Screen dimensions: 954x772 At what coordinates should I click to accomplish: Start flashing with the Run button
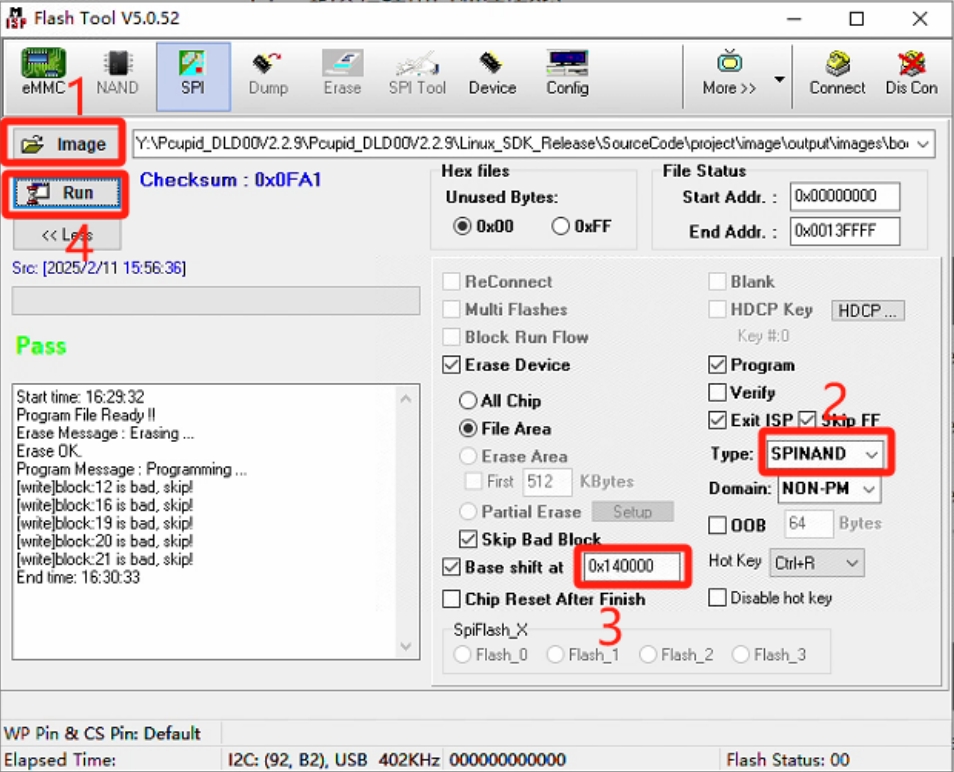[66, 193]
